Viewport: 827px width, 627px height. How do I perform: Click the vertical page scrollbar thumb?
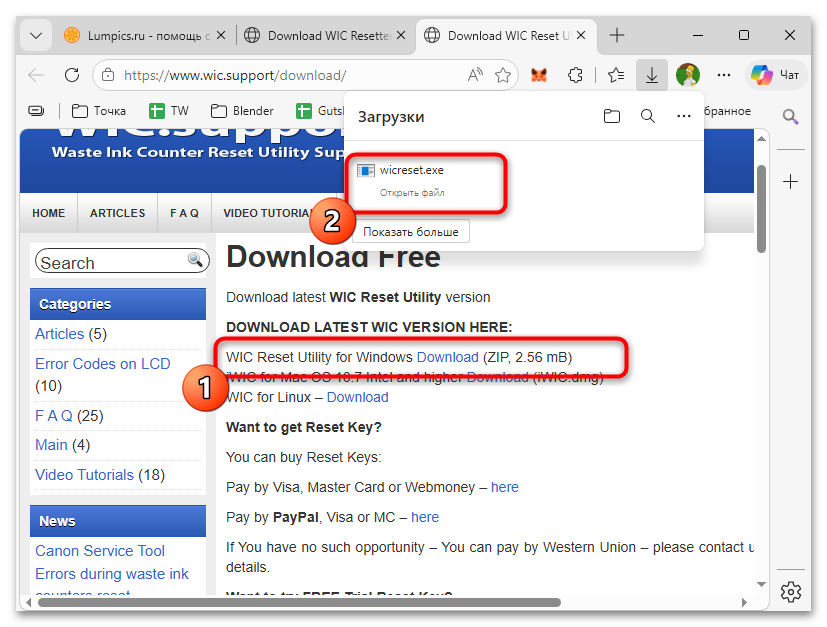pyautogui.click(x=761, y=209)
